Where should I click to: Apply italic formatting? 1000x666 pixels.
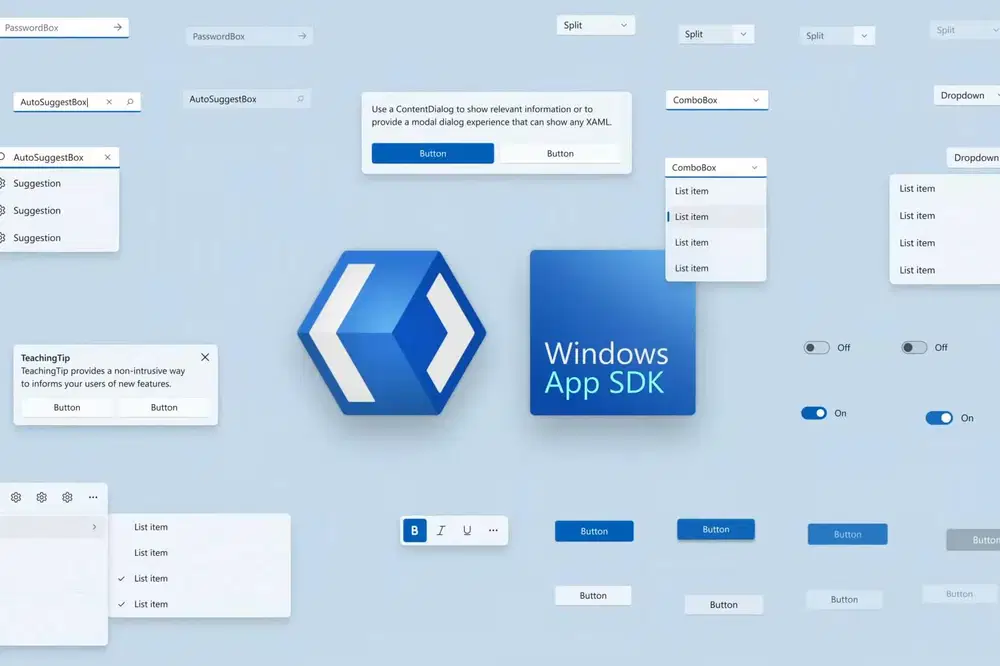[x=441, y=530]
